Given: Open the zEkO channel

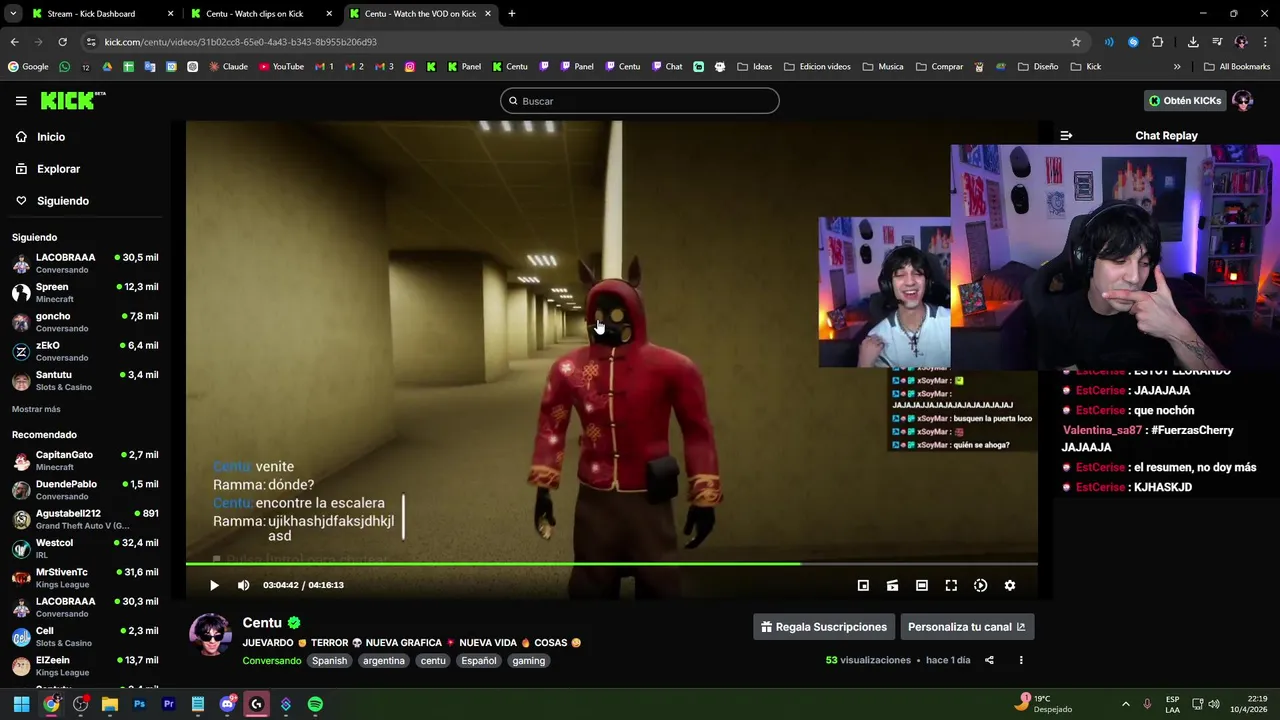Looking at the screenshot, I should tap(85, 351).
